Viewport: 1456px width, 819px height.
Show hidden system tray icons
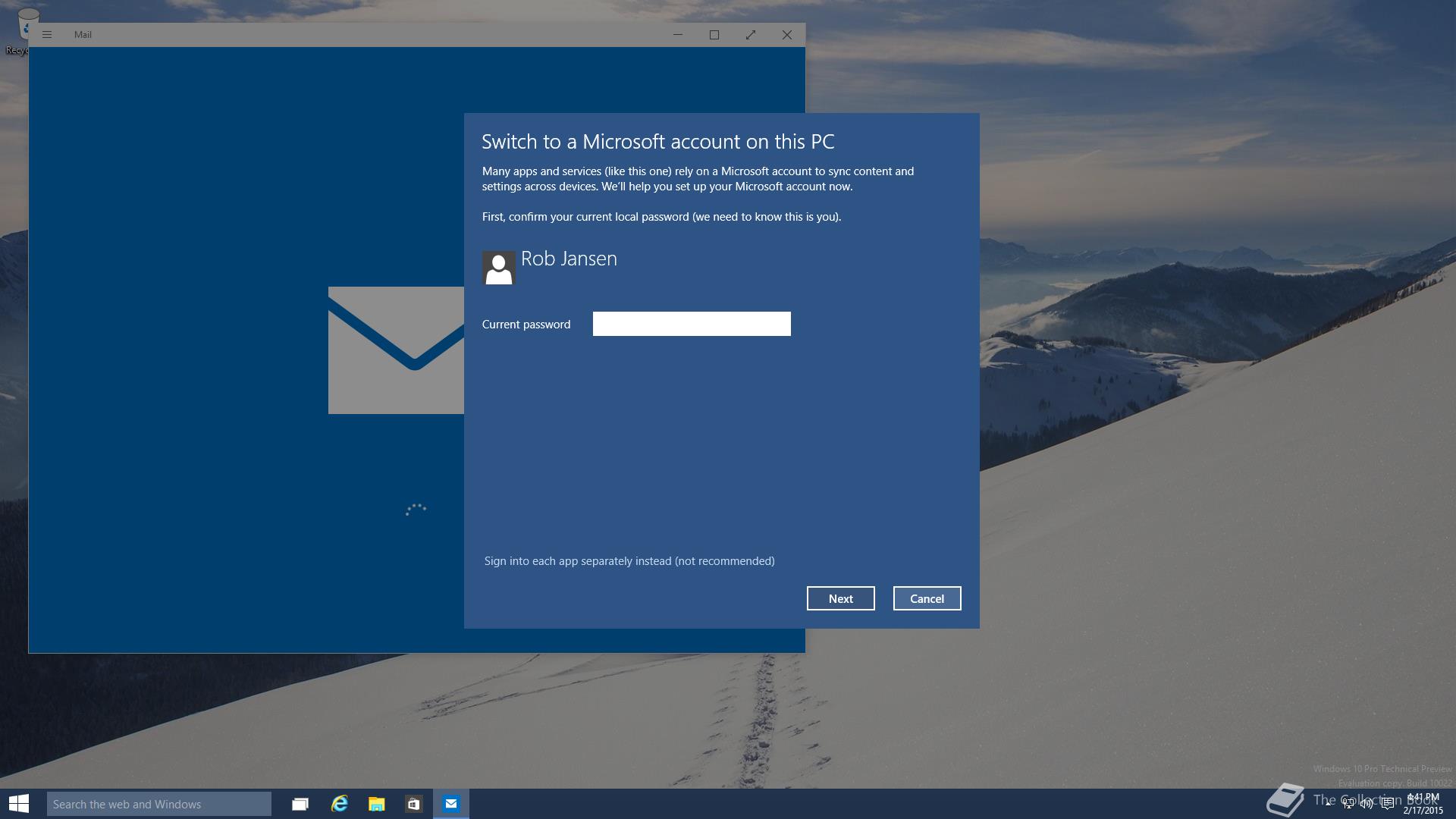click(x=1329, y=804)
